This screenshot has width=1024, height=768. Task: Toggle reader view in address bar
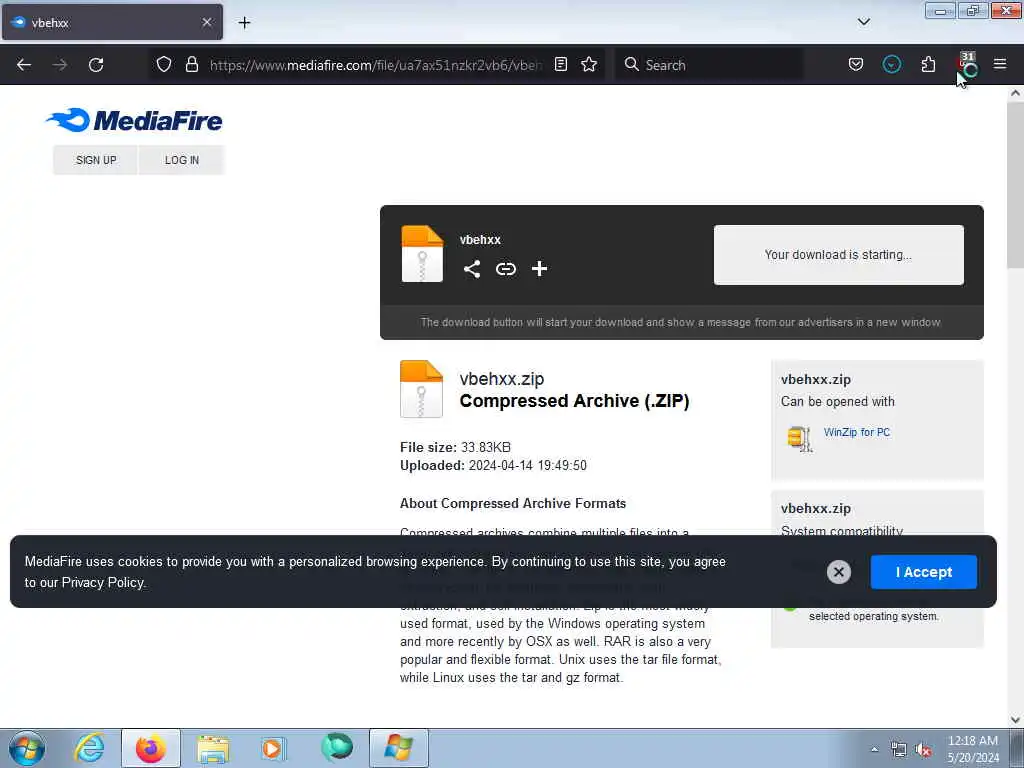pos(560,64)
